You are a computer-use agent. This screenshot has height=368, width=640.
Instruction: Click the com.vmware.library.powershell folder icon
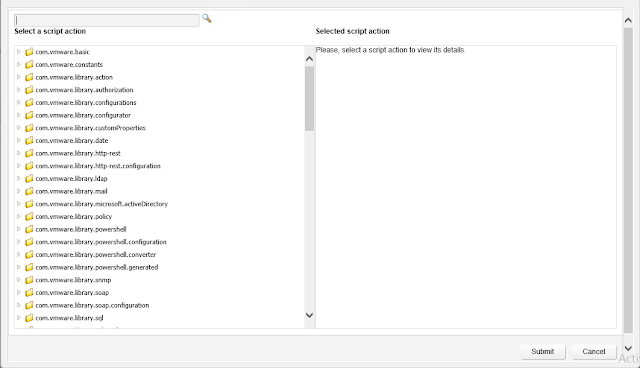click(29, 229)
